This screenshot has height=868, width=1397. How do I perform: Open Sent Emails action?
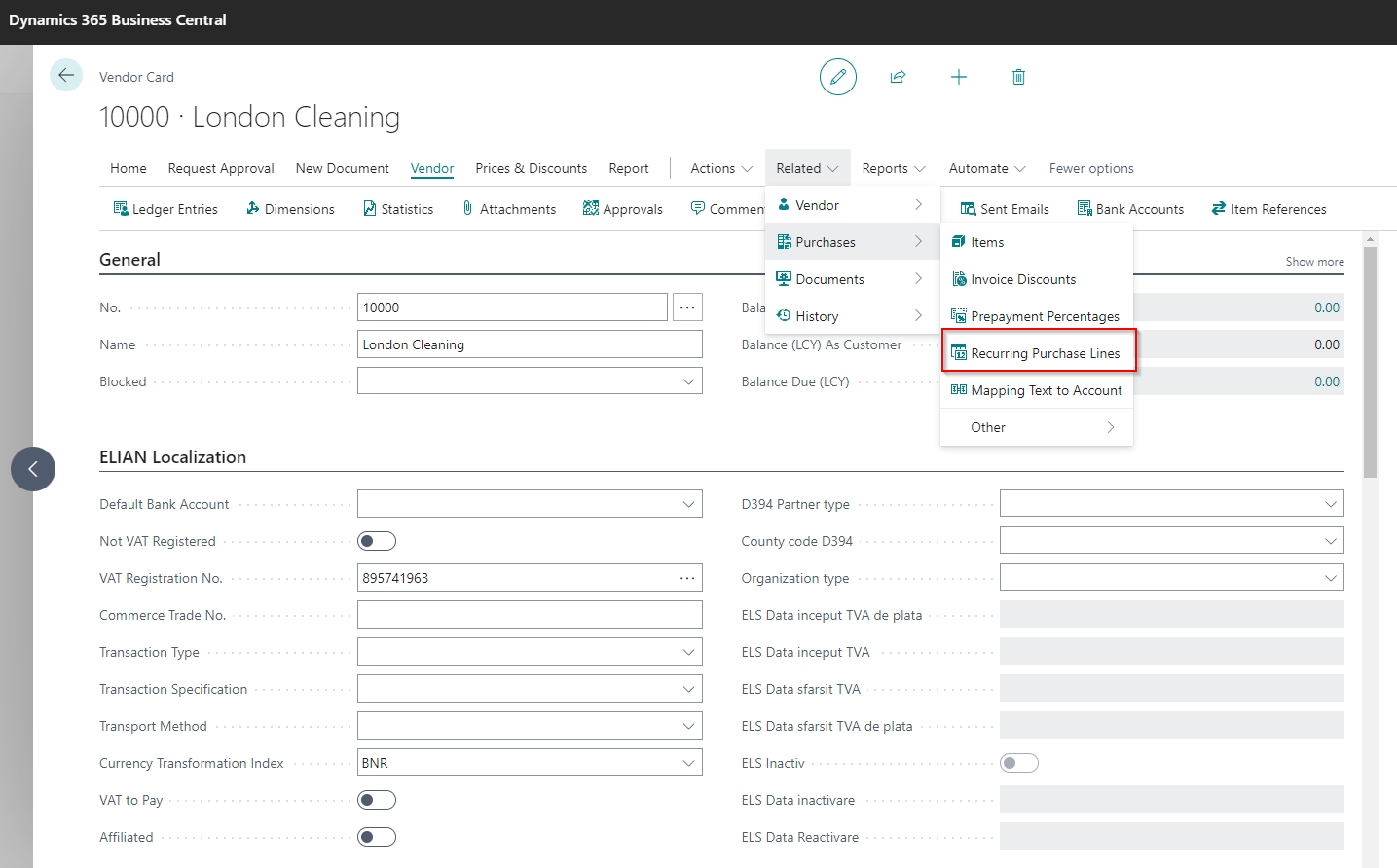click(x=1004, y=209)
